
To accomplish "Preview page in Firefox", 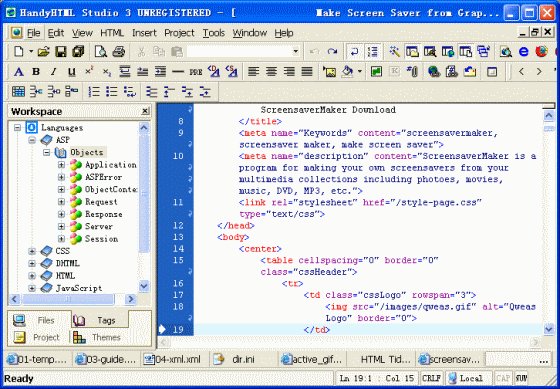I will coord(541,52).
